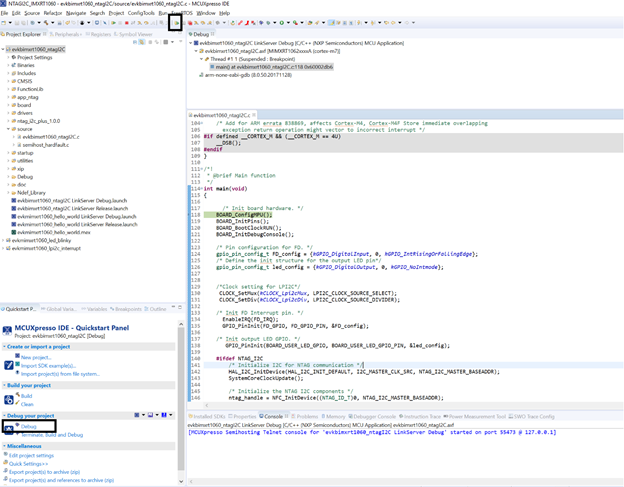Image resolution: width=624 pixels, height=487 pixels.
Task: Click the gear icon in the toolbar
Action: click(x=218, y=23)
